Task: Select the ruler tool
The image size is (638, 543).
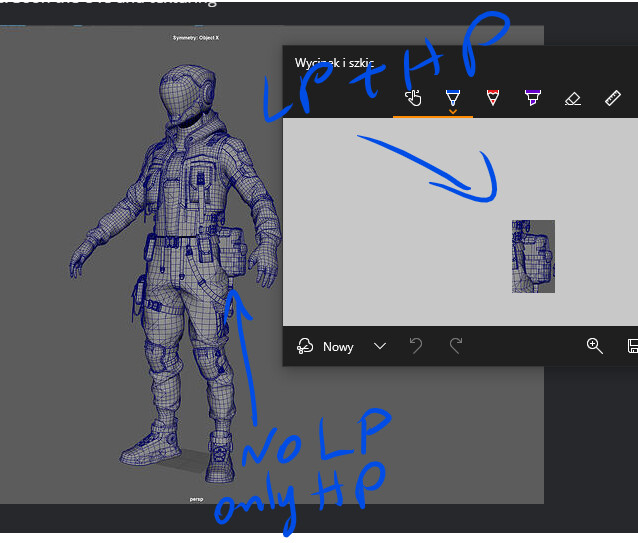Action: tap(613, 98)
